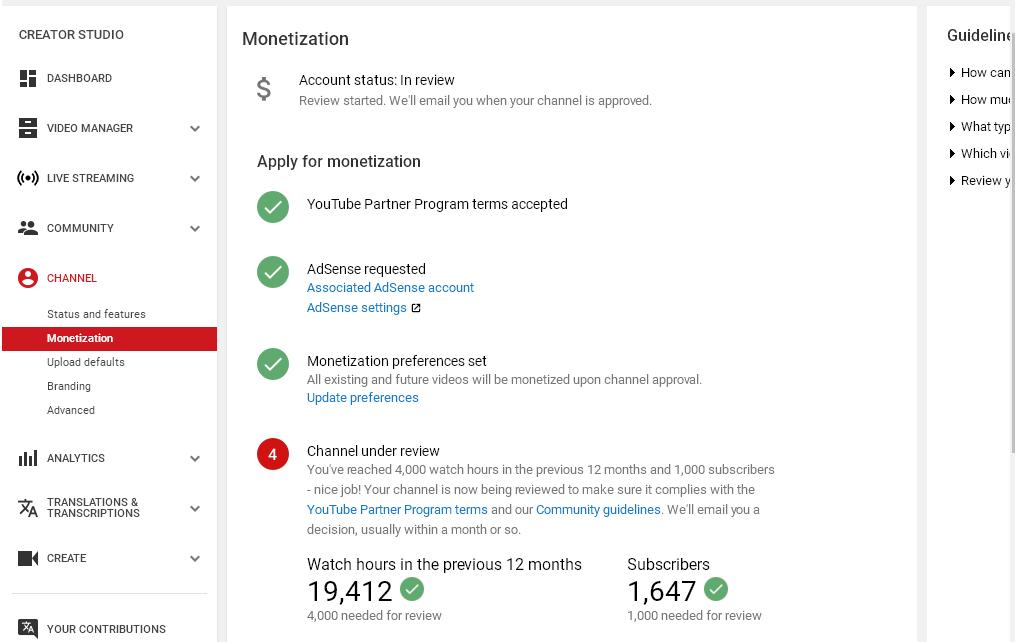Expand the 'How can' guideline triangle
1015x642 pixels.
952,72
